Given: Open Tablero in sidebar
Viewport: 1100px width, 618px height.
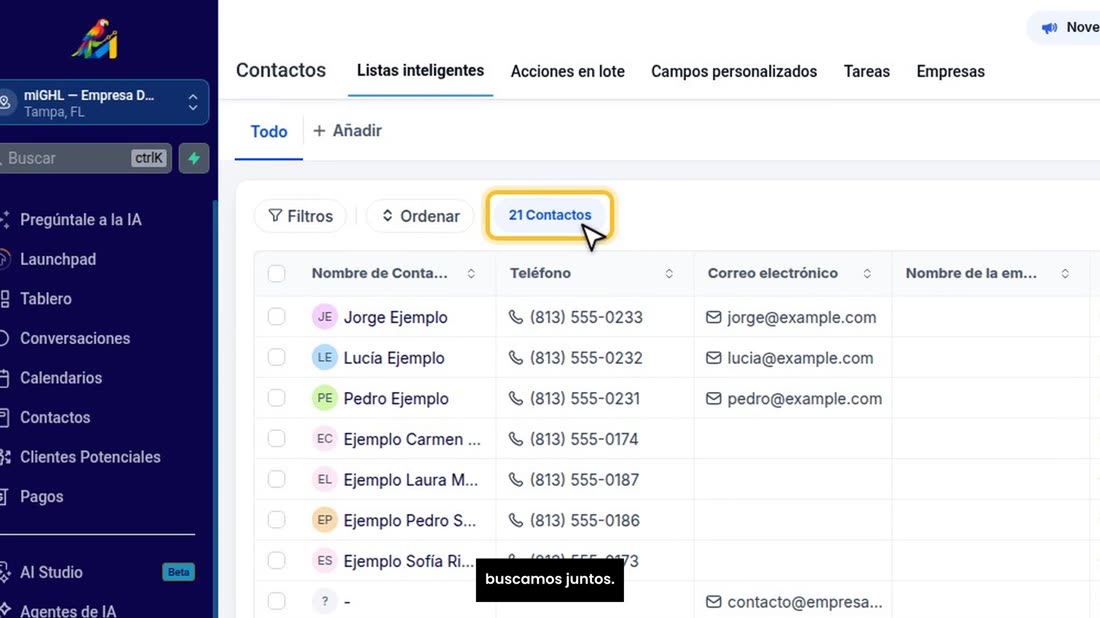Looking at the screenshot, I should point(46,299).
